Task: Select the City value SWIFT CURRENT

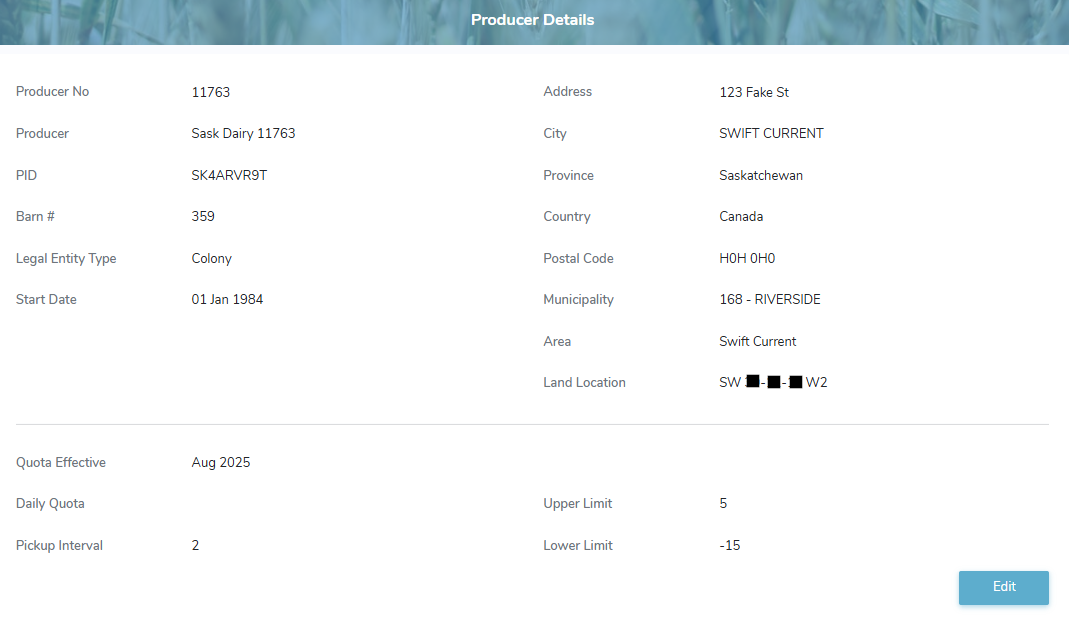Action: coord(771,133)
